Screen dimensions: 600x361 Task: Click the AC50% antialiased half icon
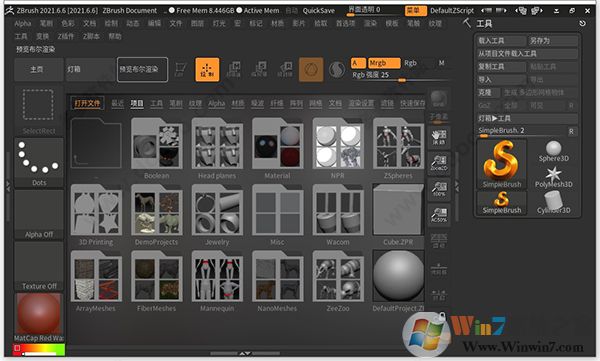tap(439, 215)
